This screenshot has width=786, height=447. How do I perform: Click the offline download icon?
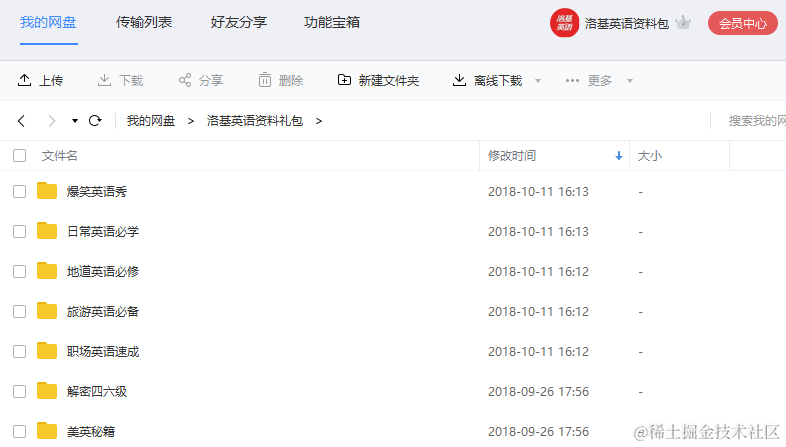[x=459, y=80]
